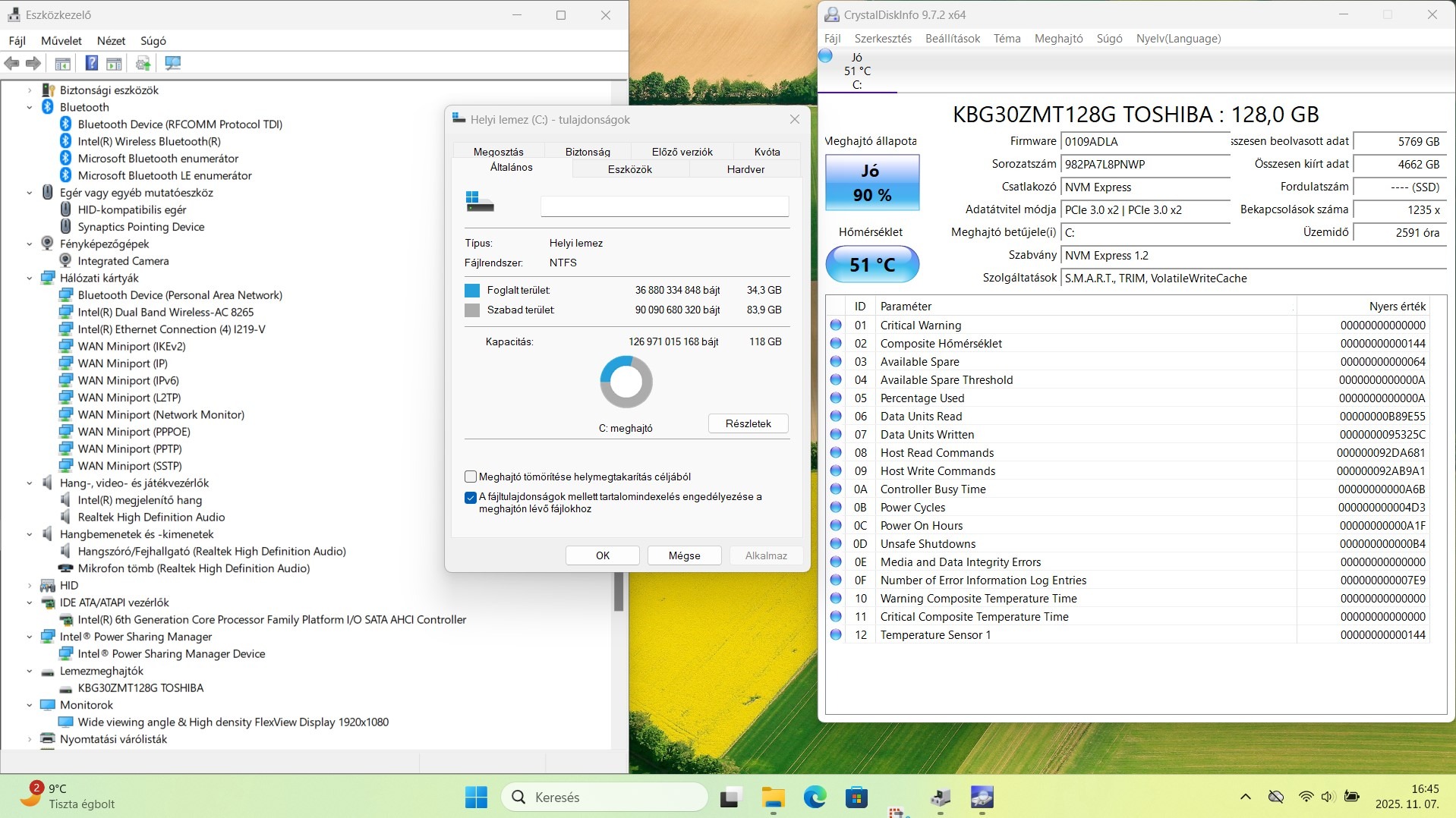
Task: Click the Back arrow in Eszközkezelő toolbar
Action: [12, 64]
